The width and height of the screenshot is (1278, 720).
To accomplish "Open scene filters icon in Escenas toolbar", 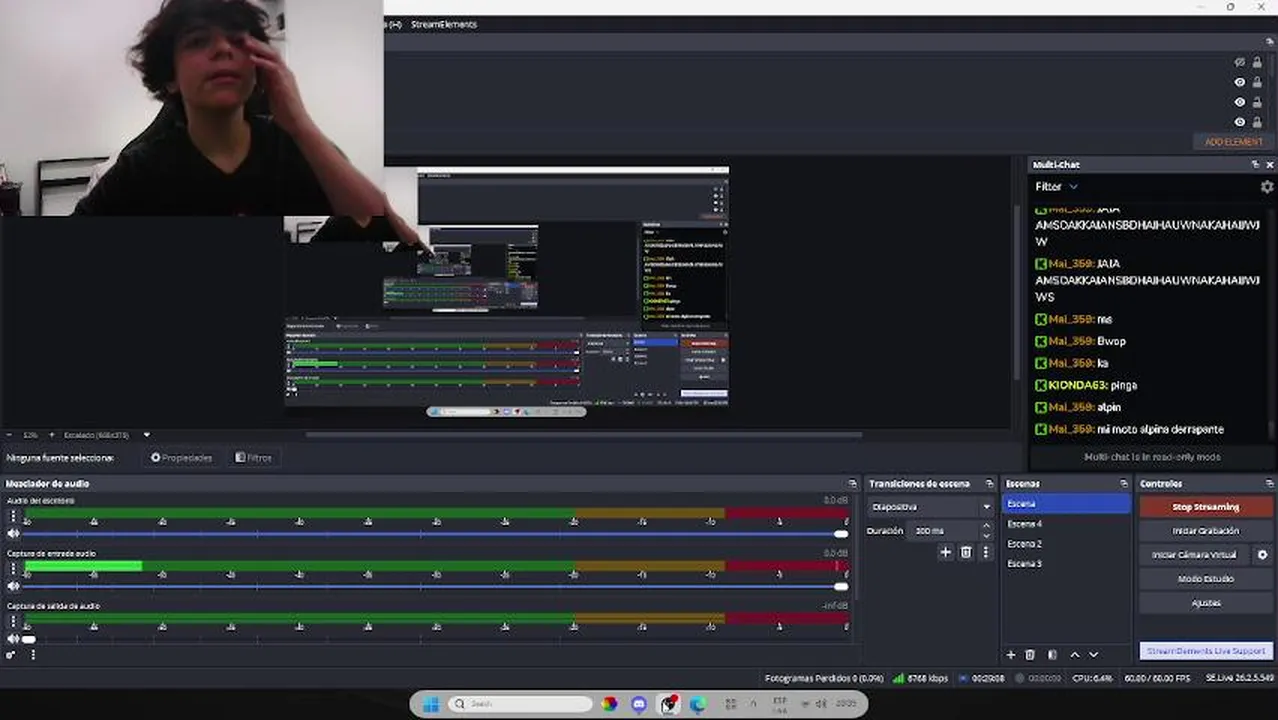I will [1052, 655].
